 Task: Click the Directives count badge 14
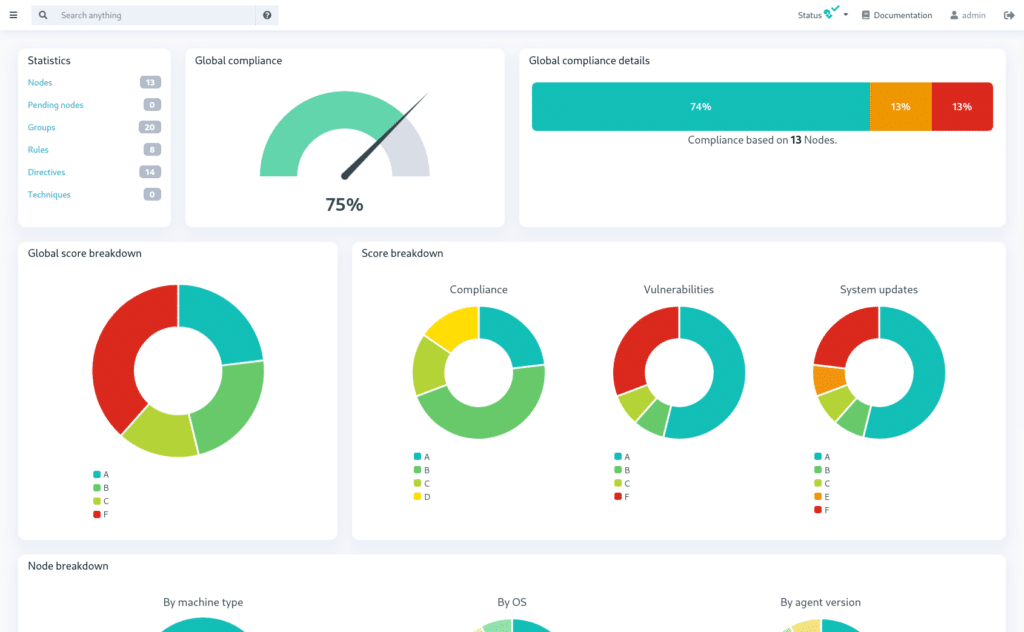pos(150,172)
